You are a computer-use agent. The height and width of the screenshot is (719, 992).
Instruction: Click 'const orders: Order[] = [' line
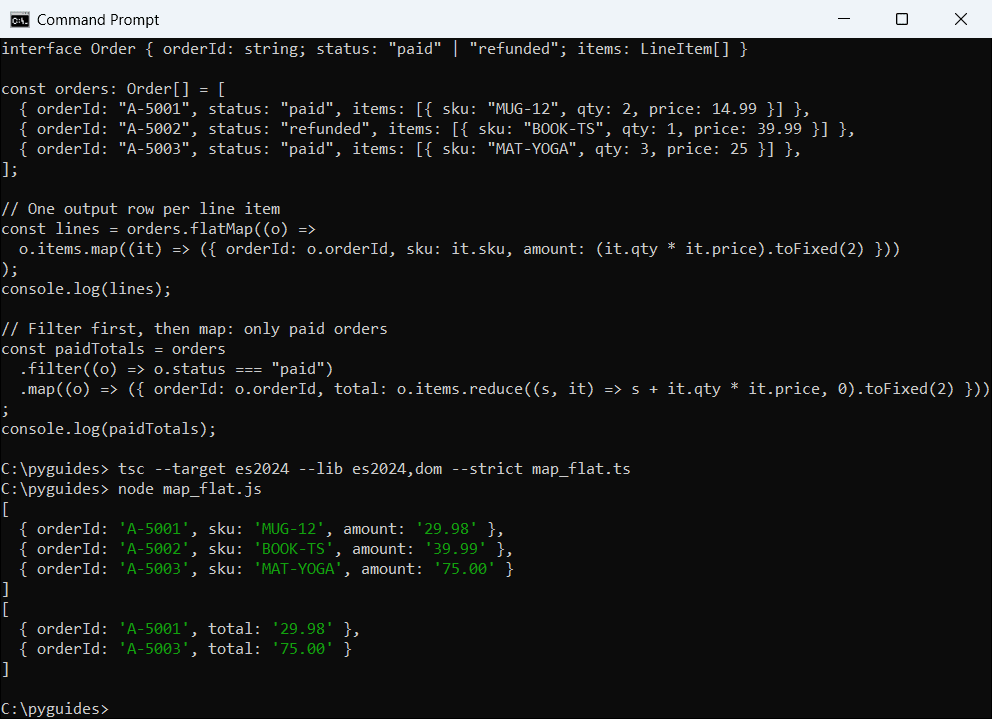[113, 89]
